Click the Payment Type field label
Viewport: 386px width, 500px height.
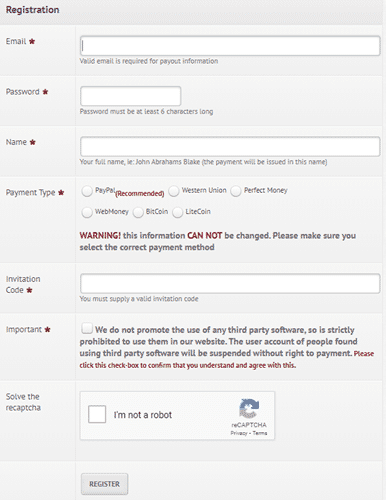[x=30, y=193]
